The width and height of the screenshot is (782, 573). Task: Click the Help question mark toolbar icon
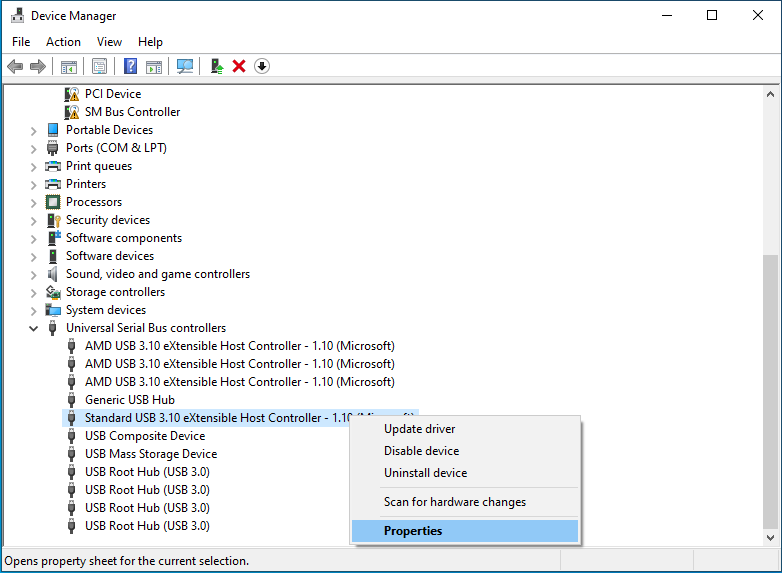click(130, 66)
